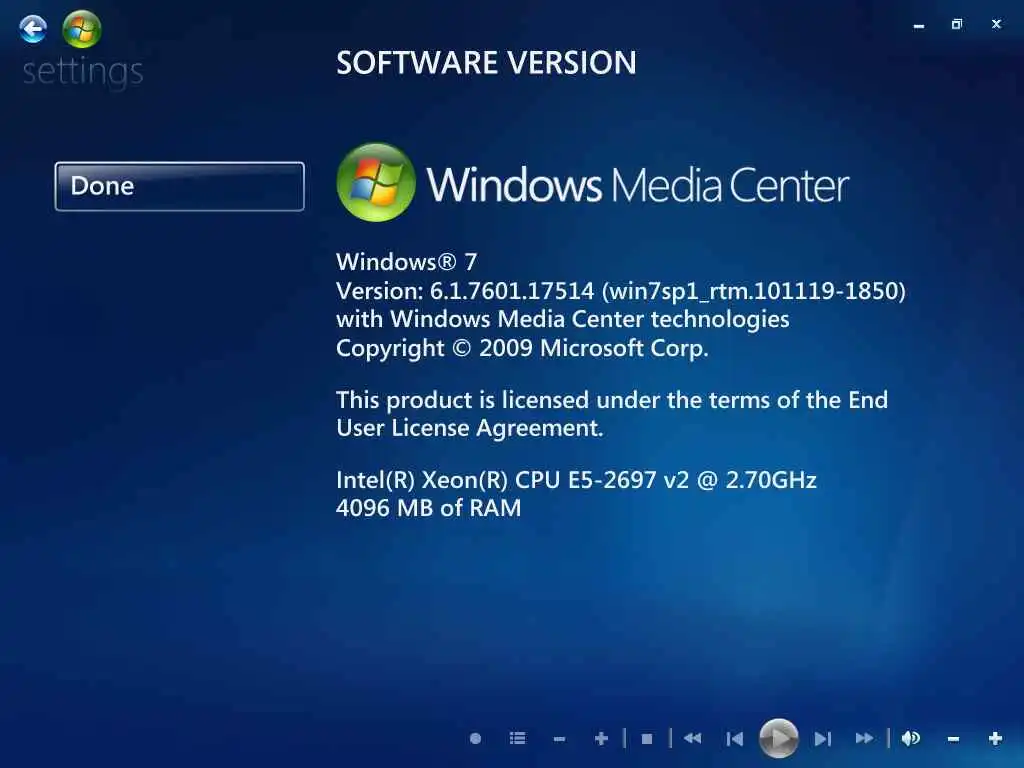Image resolution: width=1024 pixels, height=768 pixels.
Task: Start playback with the round play button
Action: click(778, 739)
